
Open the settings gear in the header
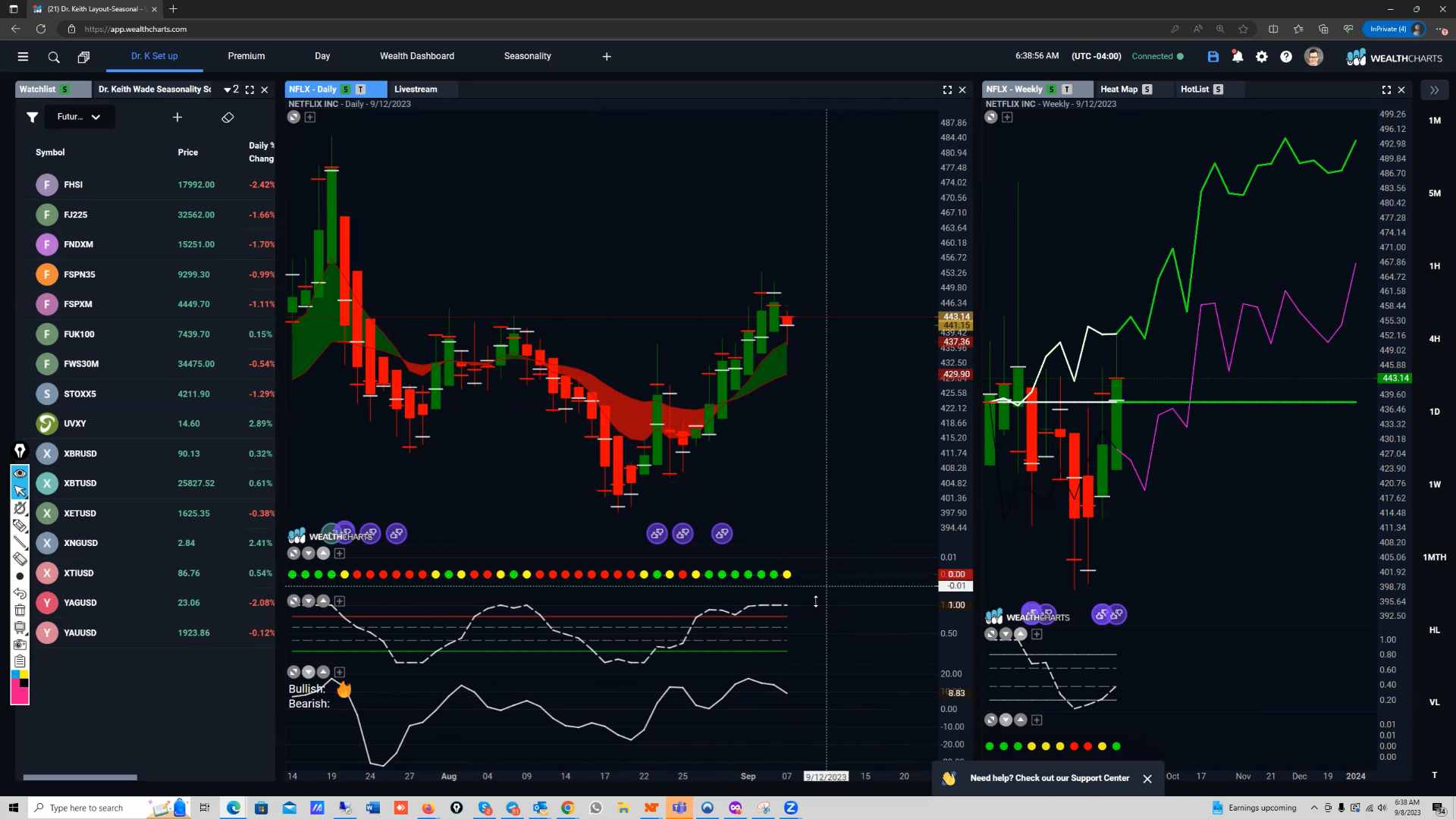[1262, 56]
